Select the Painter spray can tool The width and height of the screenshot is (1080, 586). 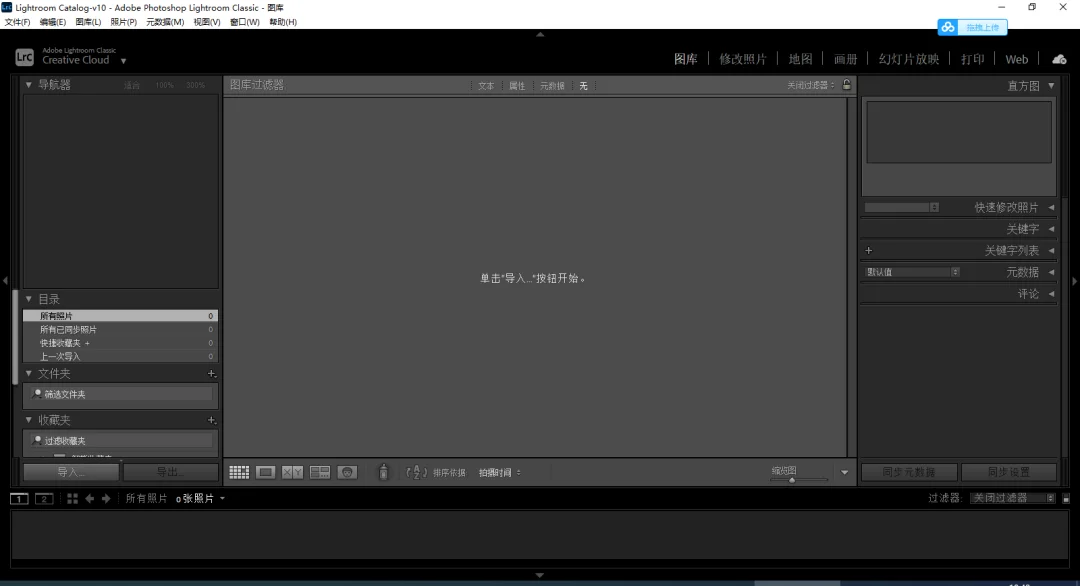[x=384, y=472]
